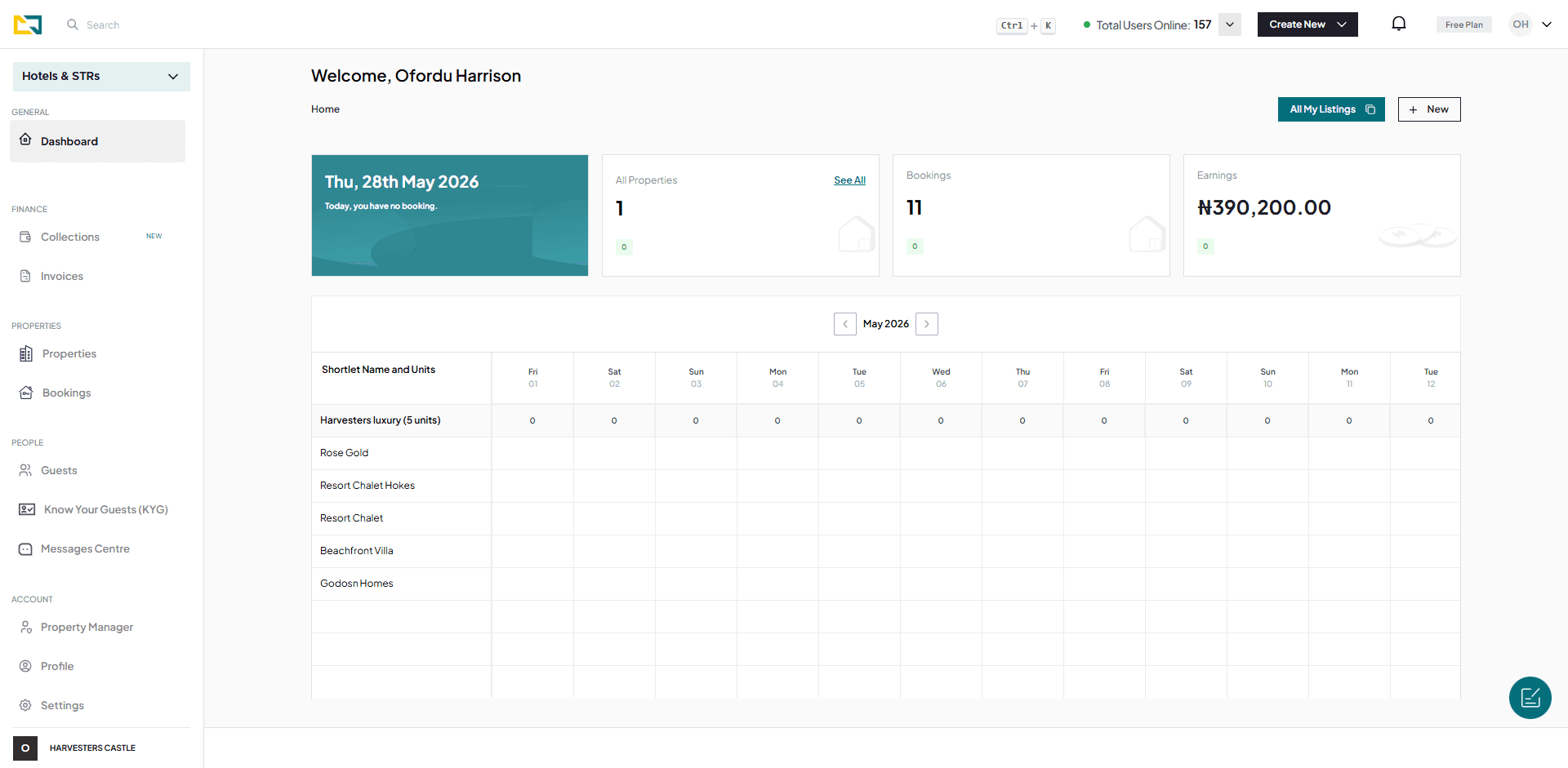
Task: Click the Free Plan badge
Action: (1463, 24)
